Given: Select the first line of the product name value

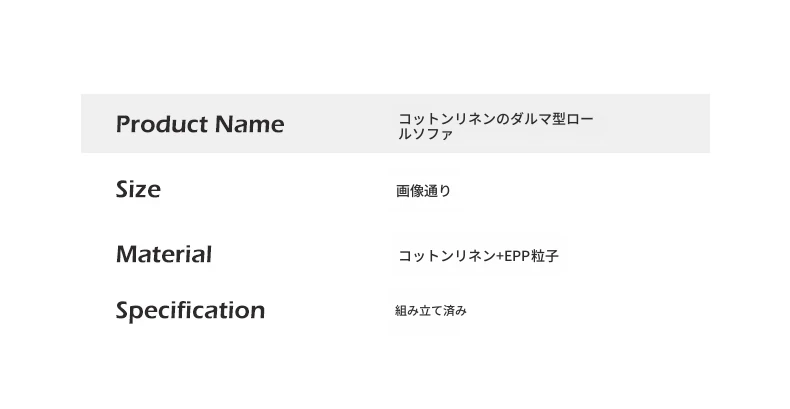Looking at the screenshot, I should click(x=496, y=119).
